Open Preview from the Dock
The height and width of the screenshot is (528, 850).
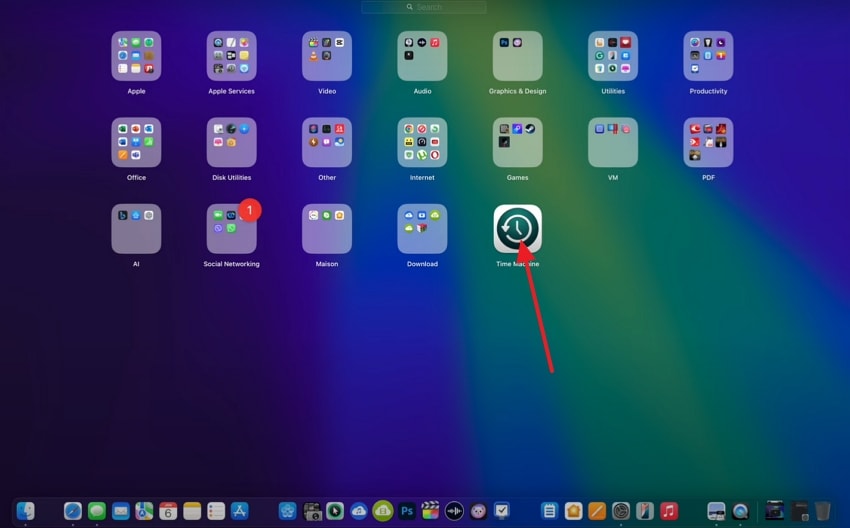click(716, 511)
